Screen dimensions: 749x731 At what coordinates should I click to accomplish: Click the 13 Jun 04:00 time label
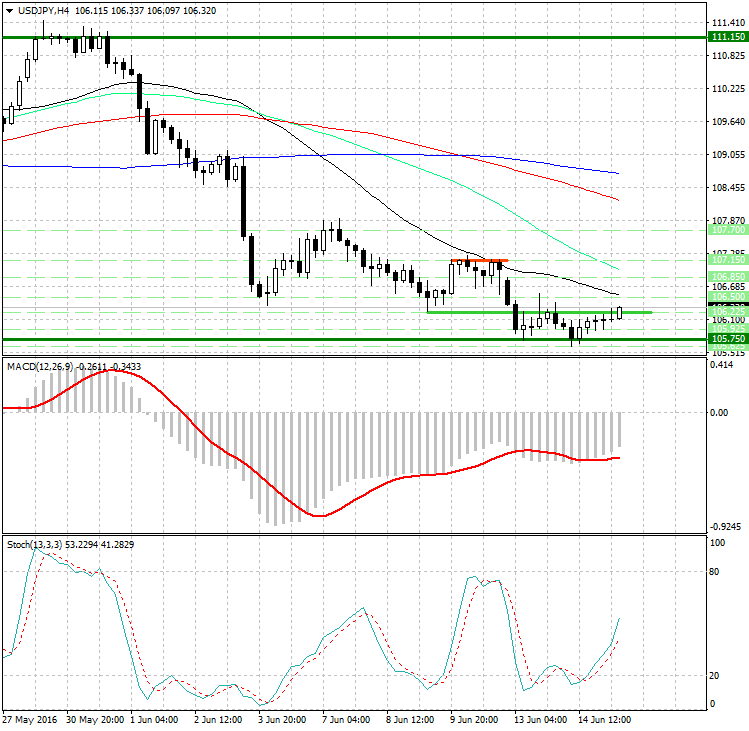[541, 720]
